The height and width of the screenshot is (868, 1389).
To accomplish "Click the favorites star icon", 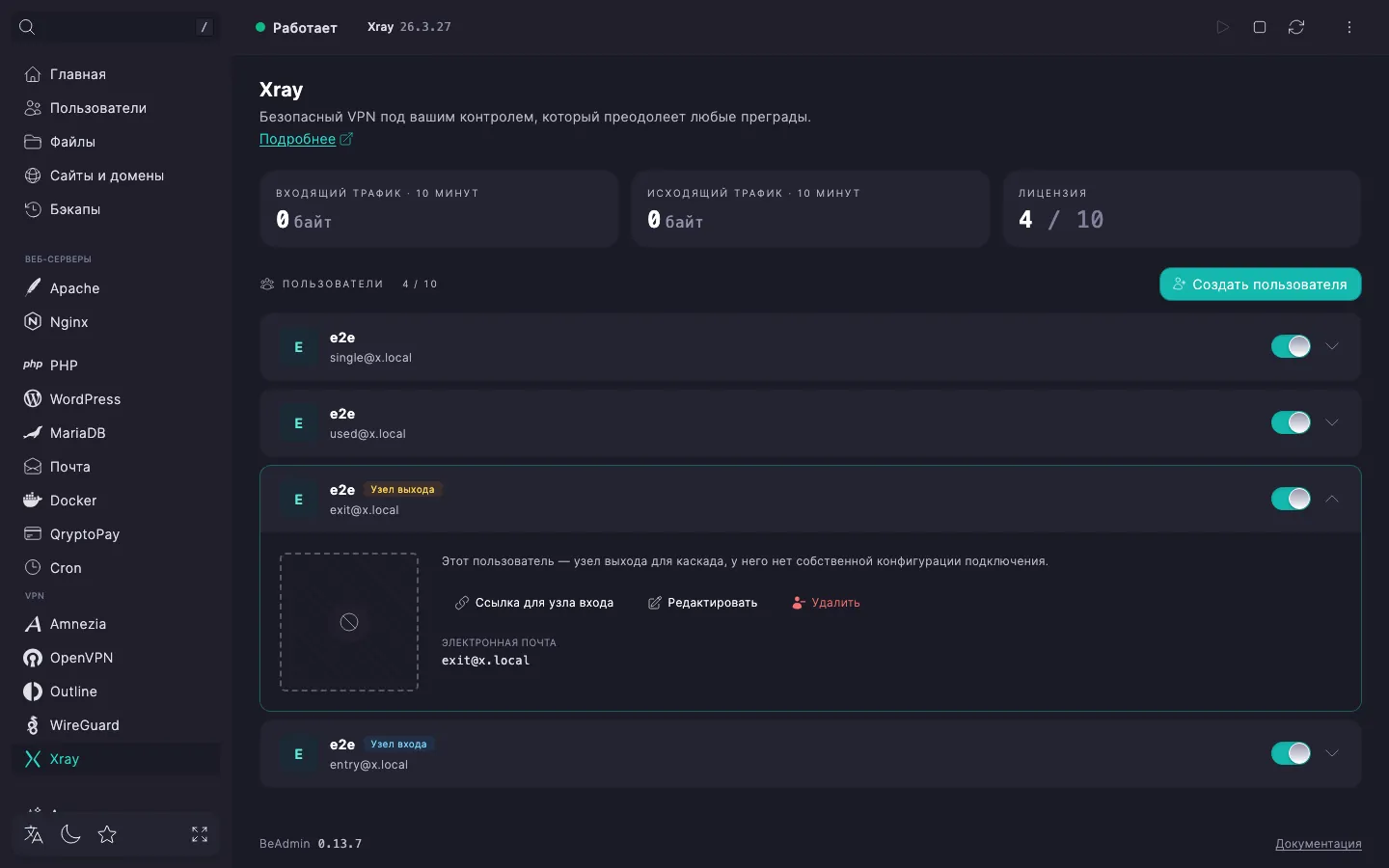I will [107, 834].
